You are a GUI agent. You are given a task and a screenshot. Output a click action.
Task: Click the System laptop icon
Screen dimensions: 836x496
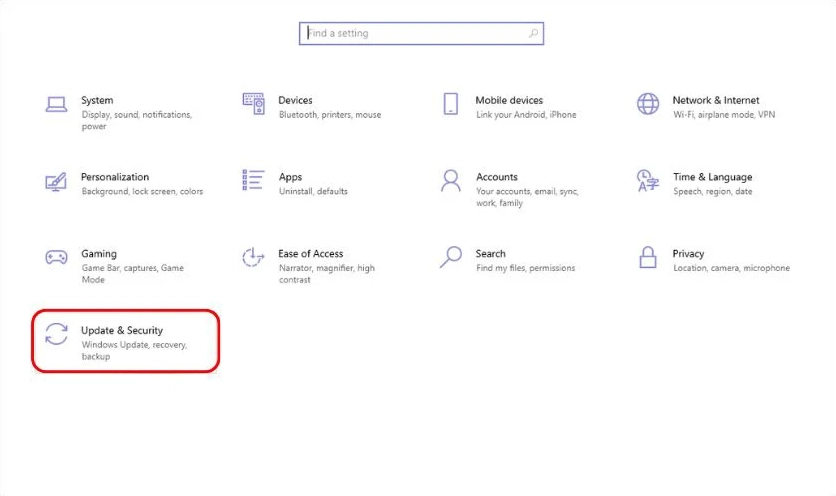pyautogui.click(x=56, y=105)
